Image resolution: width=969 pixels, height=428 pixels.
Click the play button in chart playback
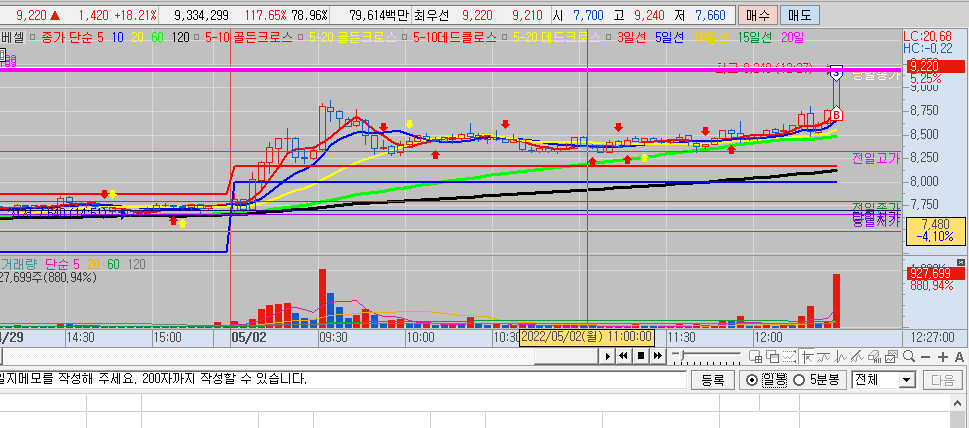click(607, 356)
